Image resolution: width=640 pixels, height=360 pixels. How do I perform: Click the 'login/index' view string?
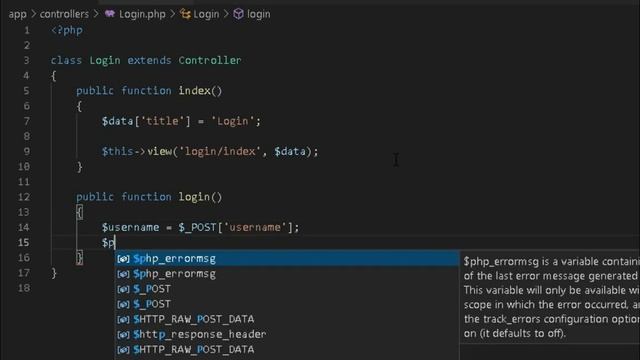(x=220, y=151)
